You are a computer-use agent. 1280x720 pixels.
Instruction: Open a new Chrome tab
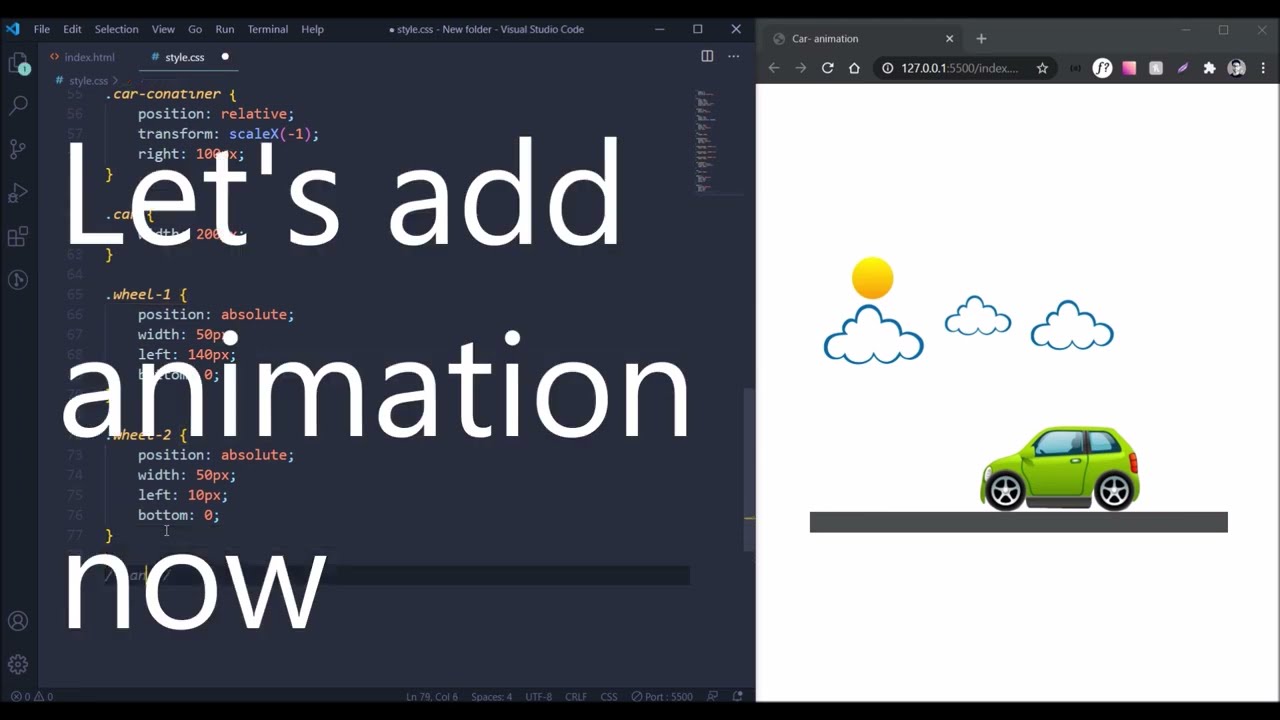coord(981,38)
